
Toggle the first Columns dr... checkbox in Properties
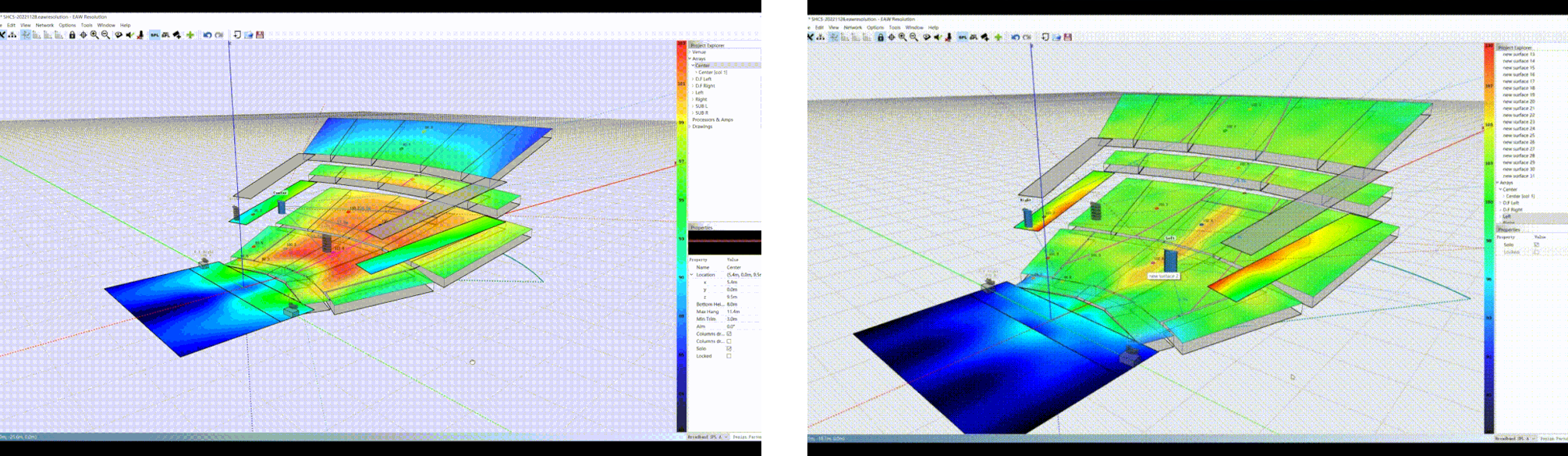tap(729, 333)
